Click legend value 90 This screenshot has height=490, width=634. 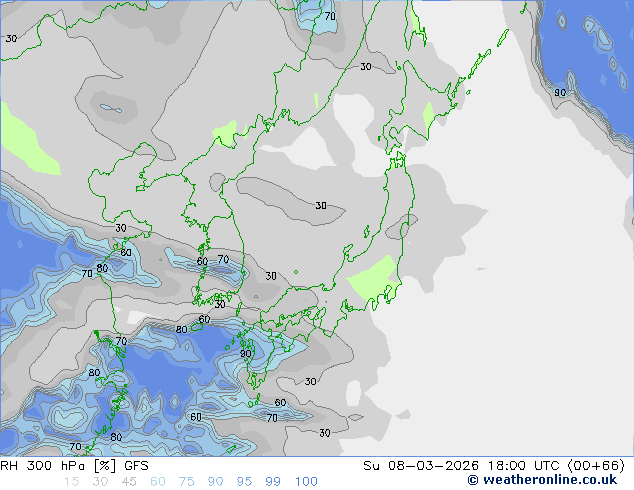tap(216, 482)
